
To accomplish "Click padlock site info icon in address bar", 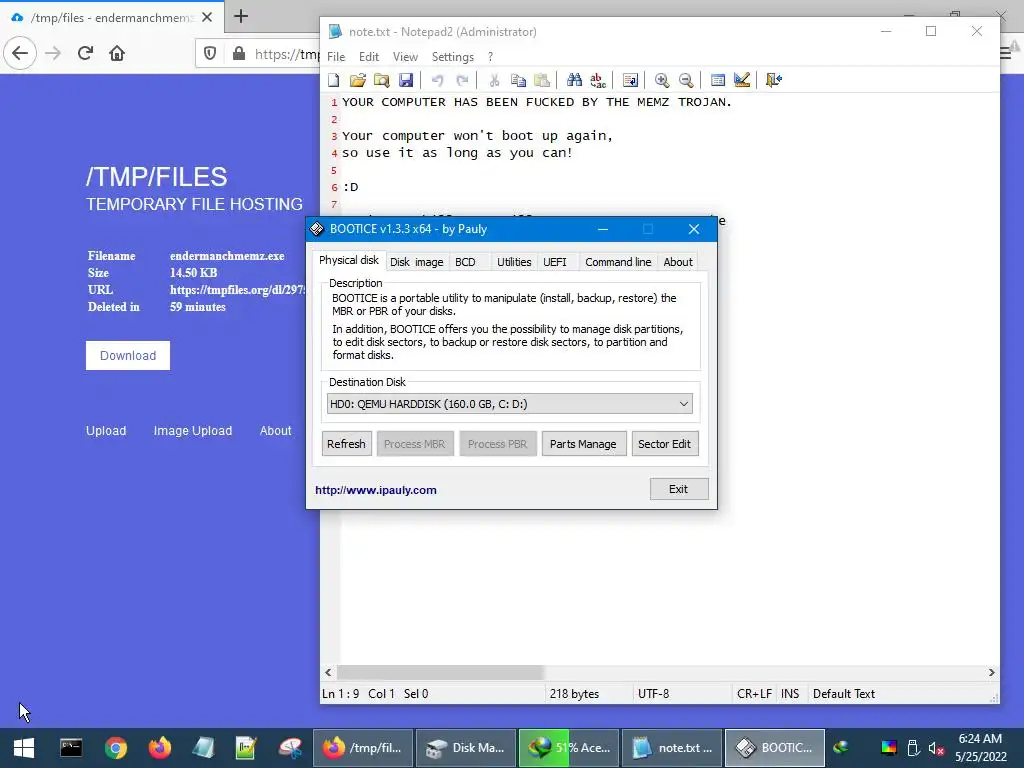I will [239, 53].
